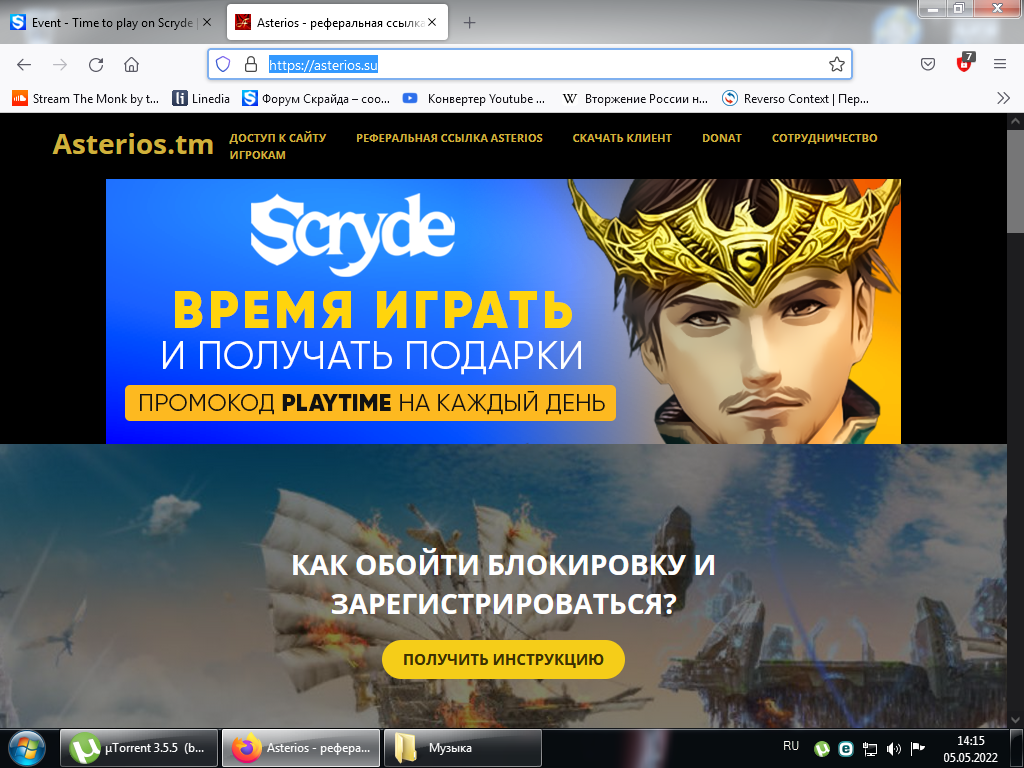Click the padlock site information icon
The height and width of the screenshot is (768, 1024).
point(250,64)
